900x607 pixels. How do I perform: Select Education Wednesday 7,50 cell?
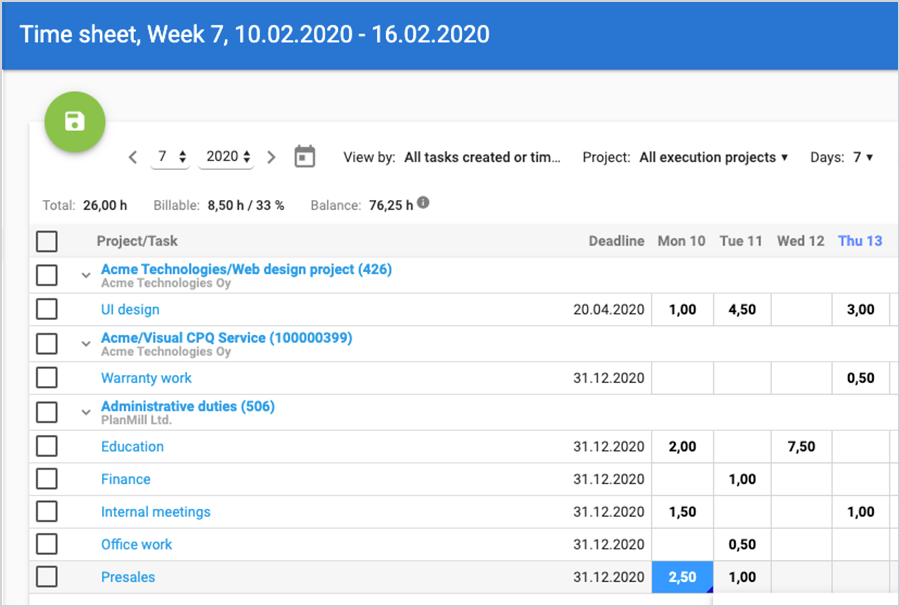(x=801, y=446)
